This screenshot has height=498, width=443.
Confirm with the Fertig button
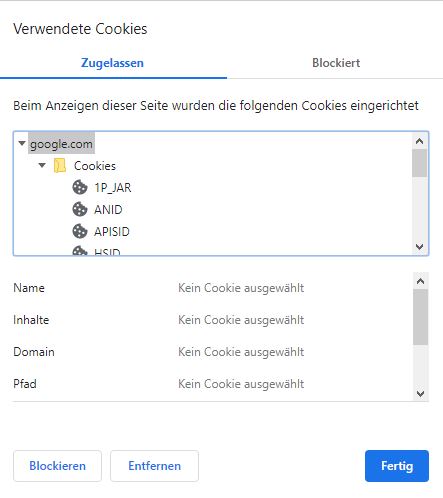pyautogui.click(x=397, y=466)
